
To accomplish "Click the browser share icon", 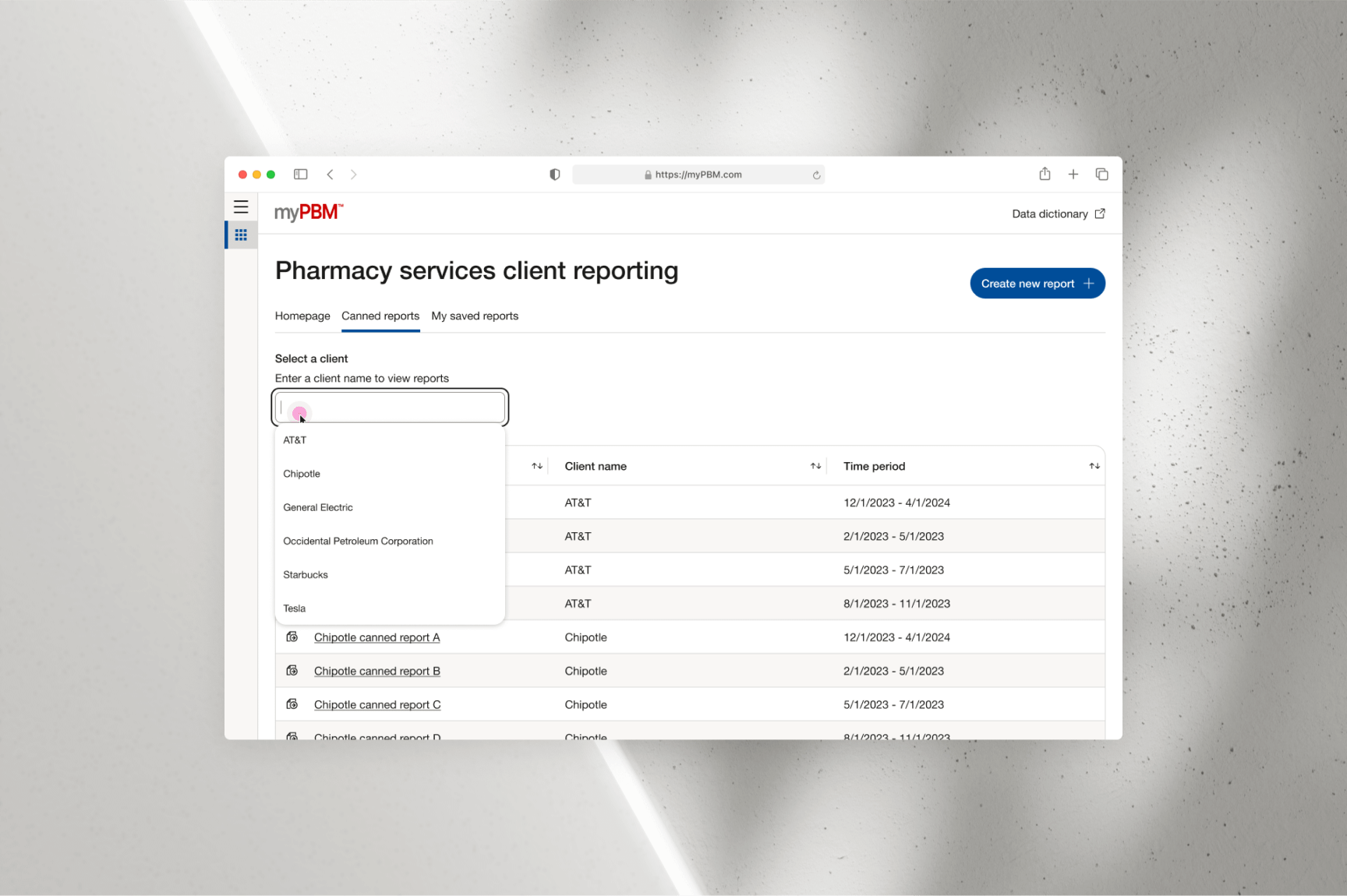I will 1045,175.
